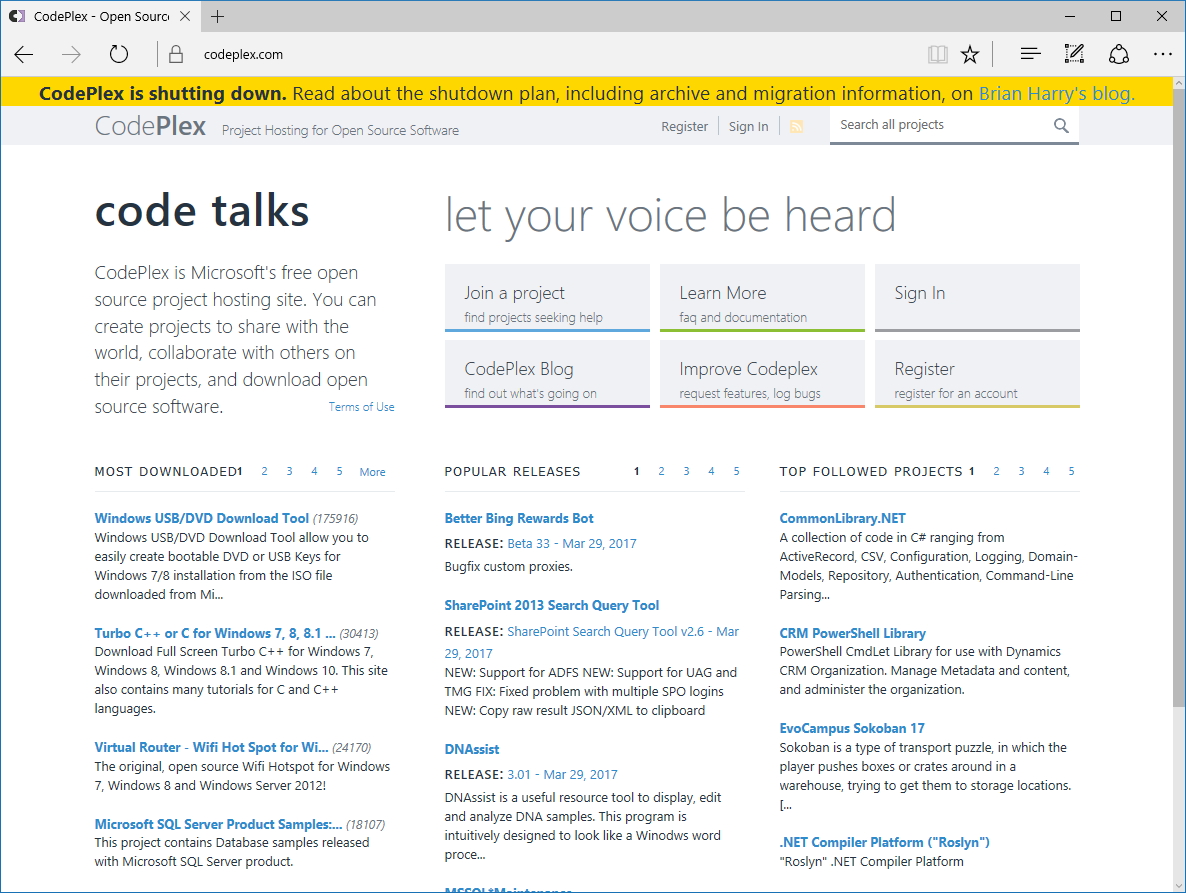Open the Hub three-lines icon
The image size is (1186, 893).
click(x=1030, y=54)
